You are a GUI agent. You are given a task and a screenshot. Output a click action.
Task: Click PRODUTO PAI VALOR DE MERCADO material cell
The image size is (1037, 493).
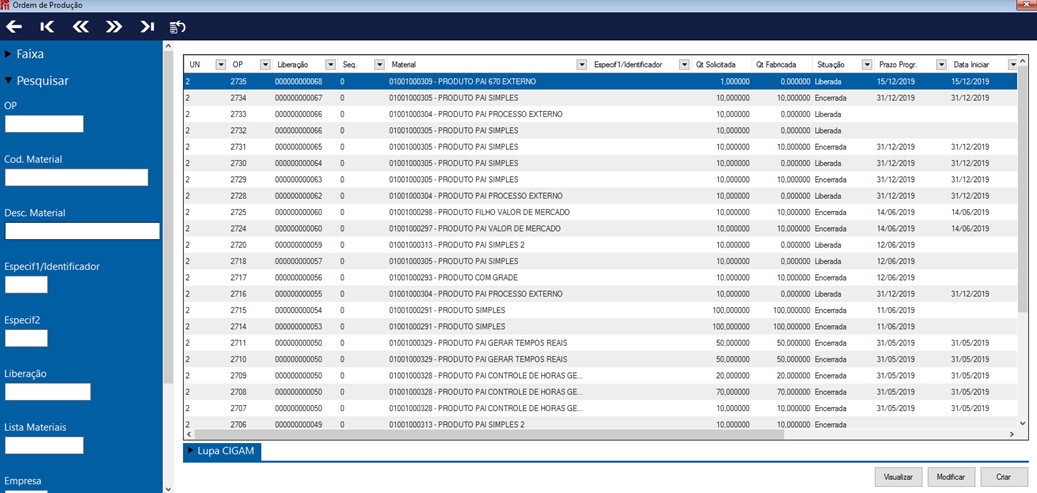click(475, 228)
